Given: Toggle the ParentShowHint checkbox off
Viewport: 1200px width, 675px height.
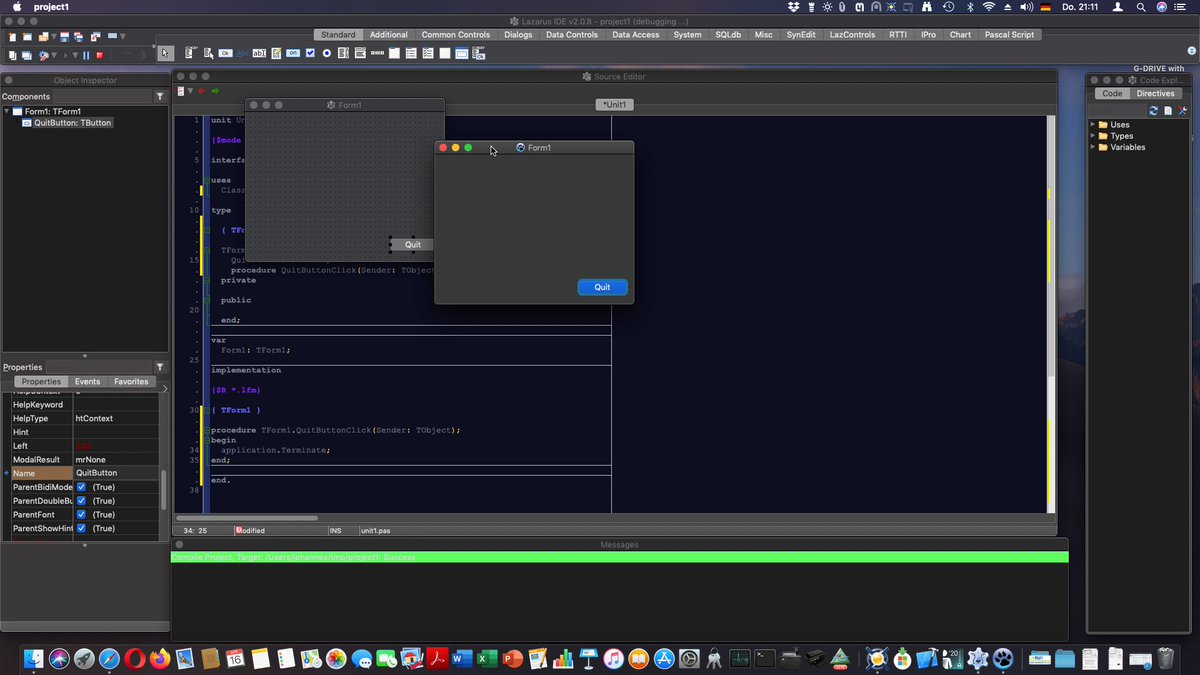Looking at the screenshot, I should click(80, 528).
